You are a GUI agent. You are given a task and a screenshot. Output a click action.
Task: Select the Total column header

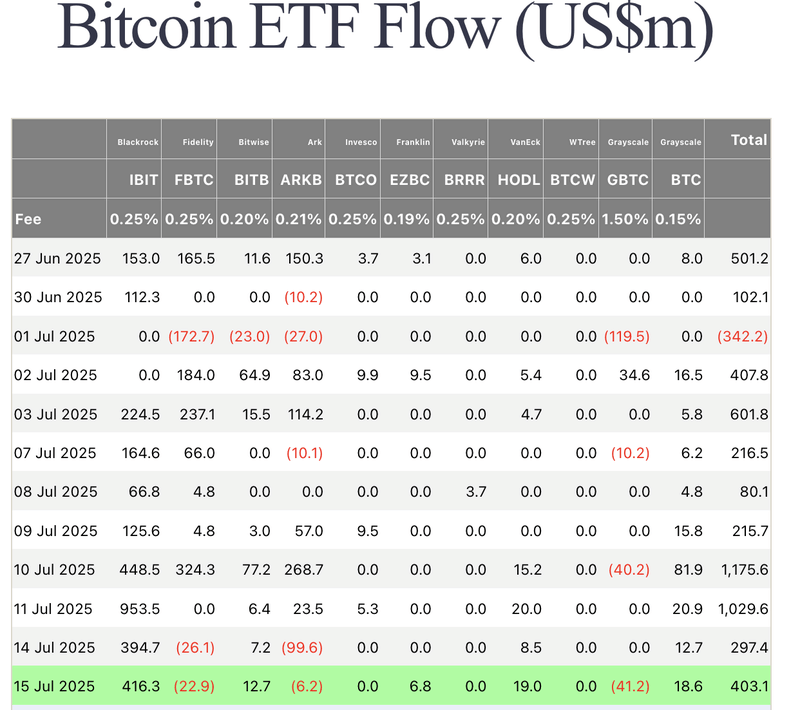point(748,140)
